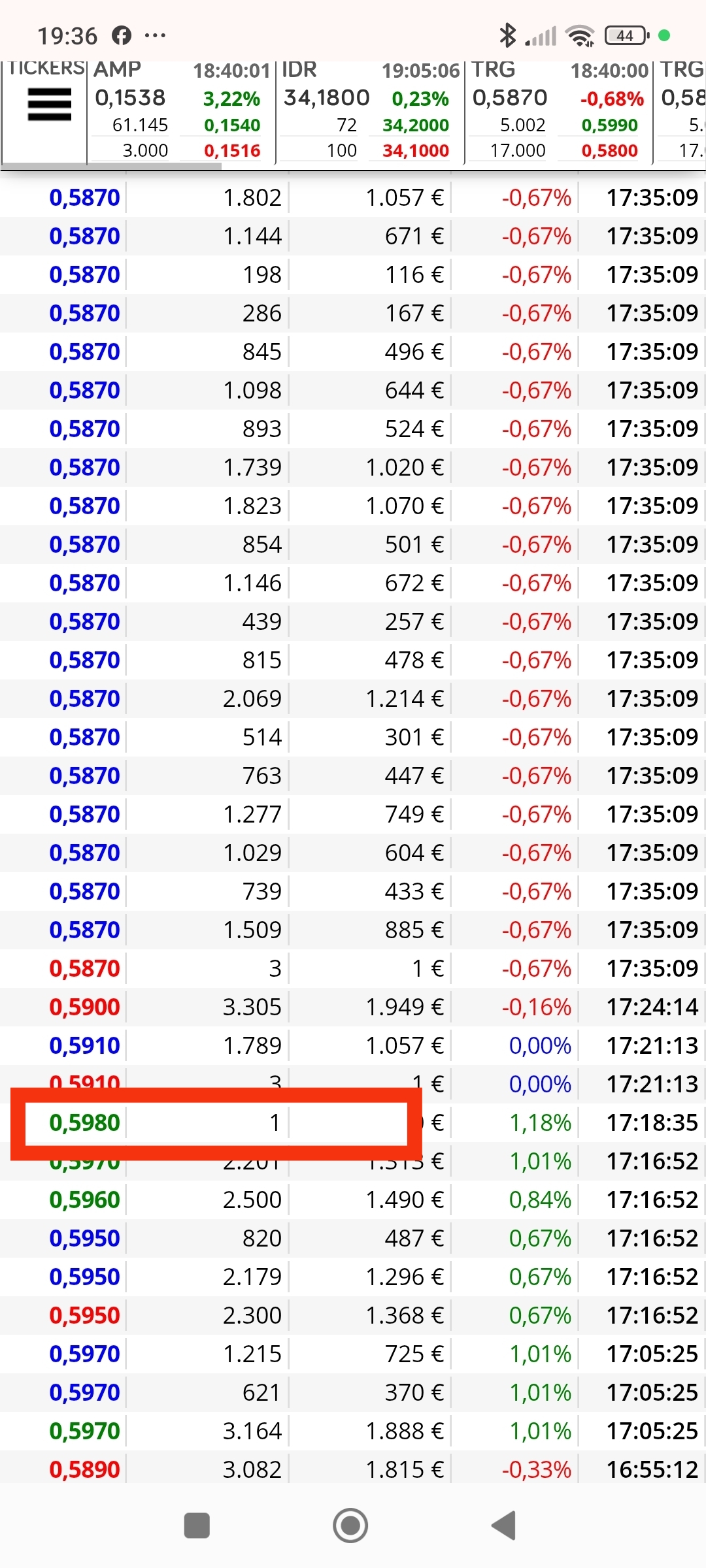Open the TICKERS hamburger menu
Image resolution: width=706 pixels, height=1568 pixels.
pyautogui.click(x=49, y=105)
